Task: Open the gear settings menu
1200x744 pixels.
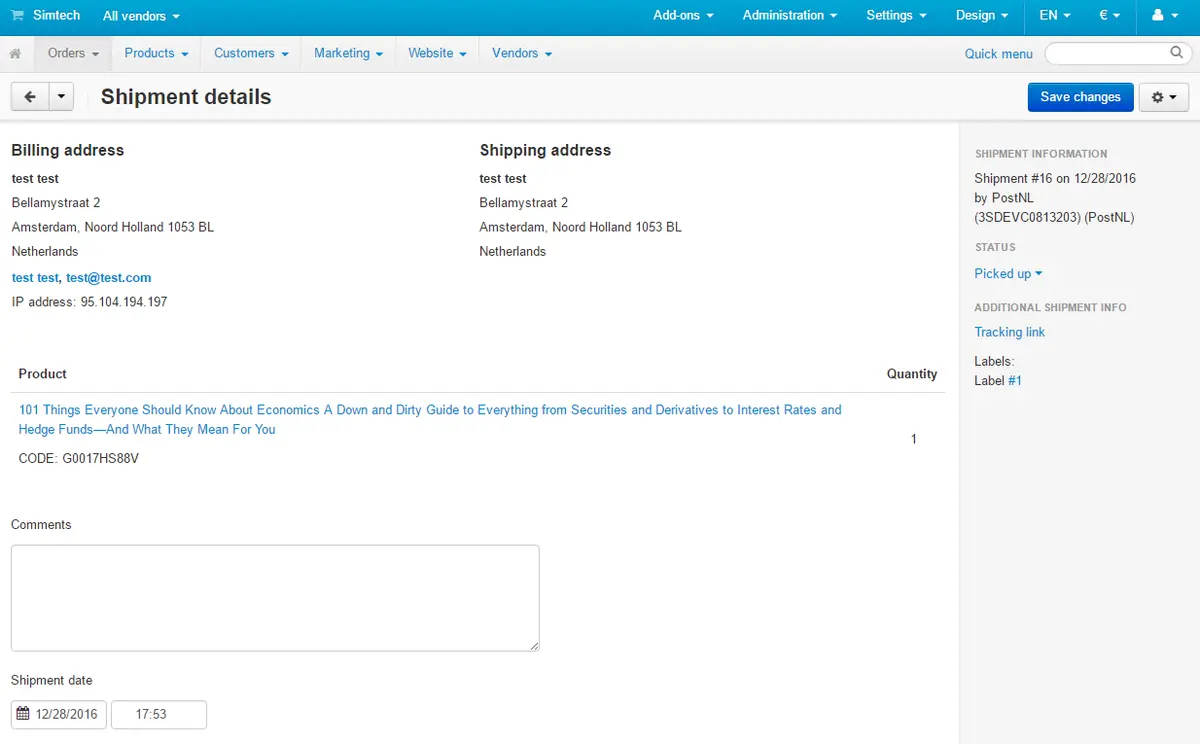Action: coord(1163,97)
